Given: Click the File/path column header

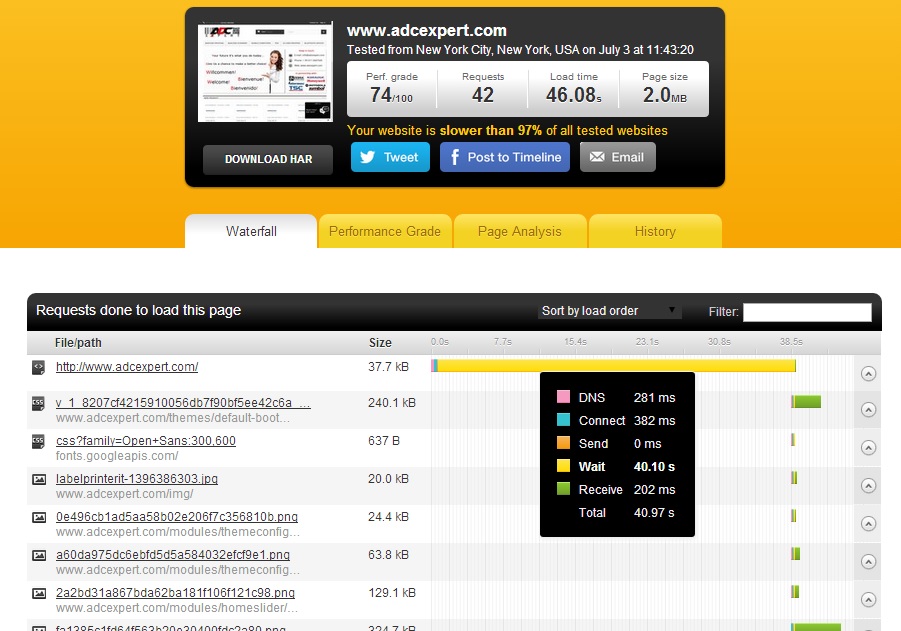Looking at the screenshot, I should coord(78,343).
